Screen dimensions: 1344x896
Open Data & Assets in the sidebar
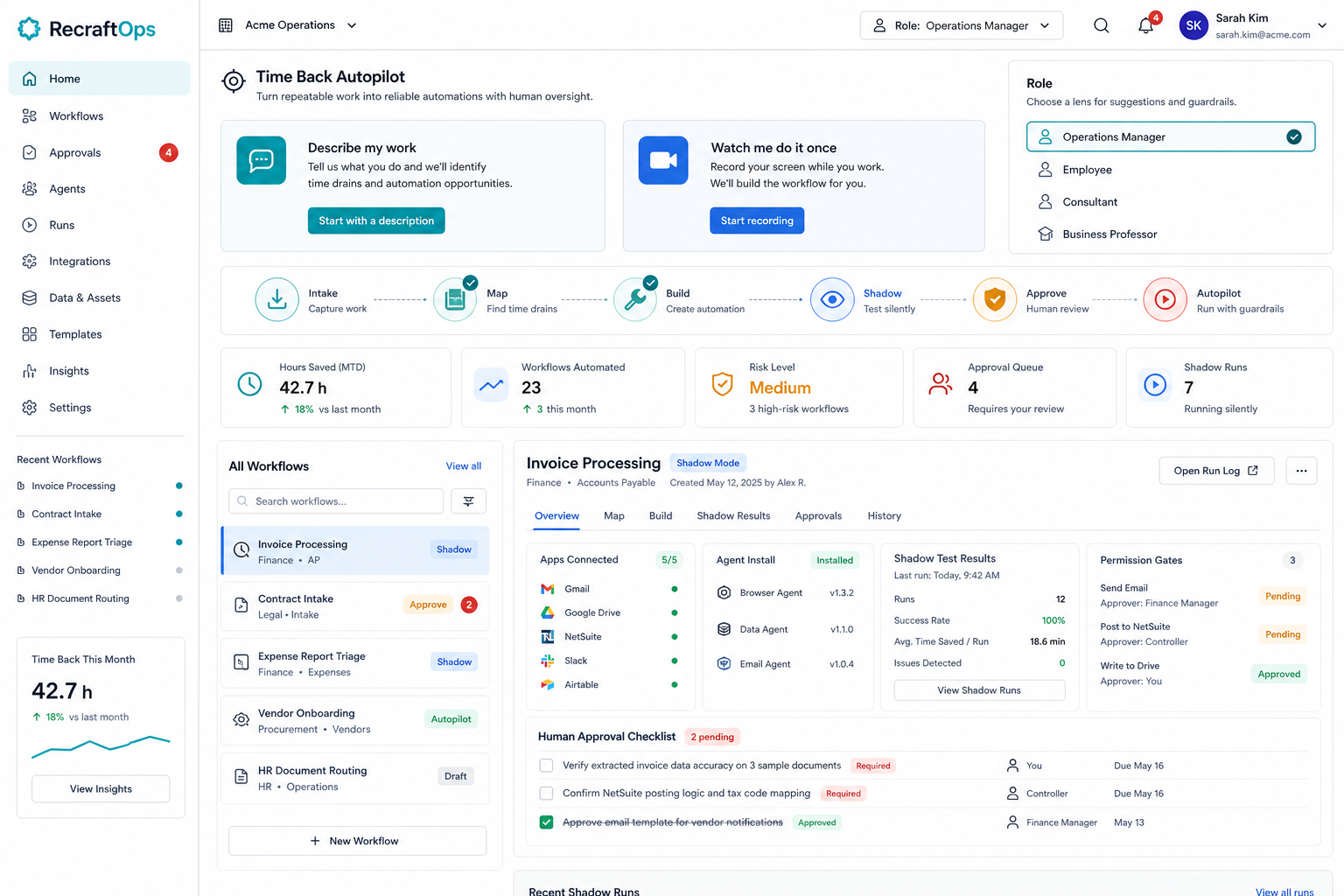point(99,298)
